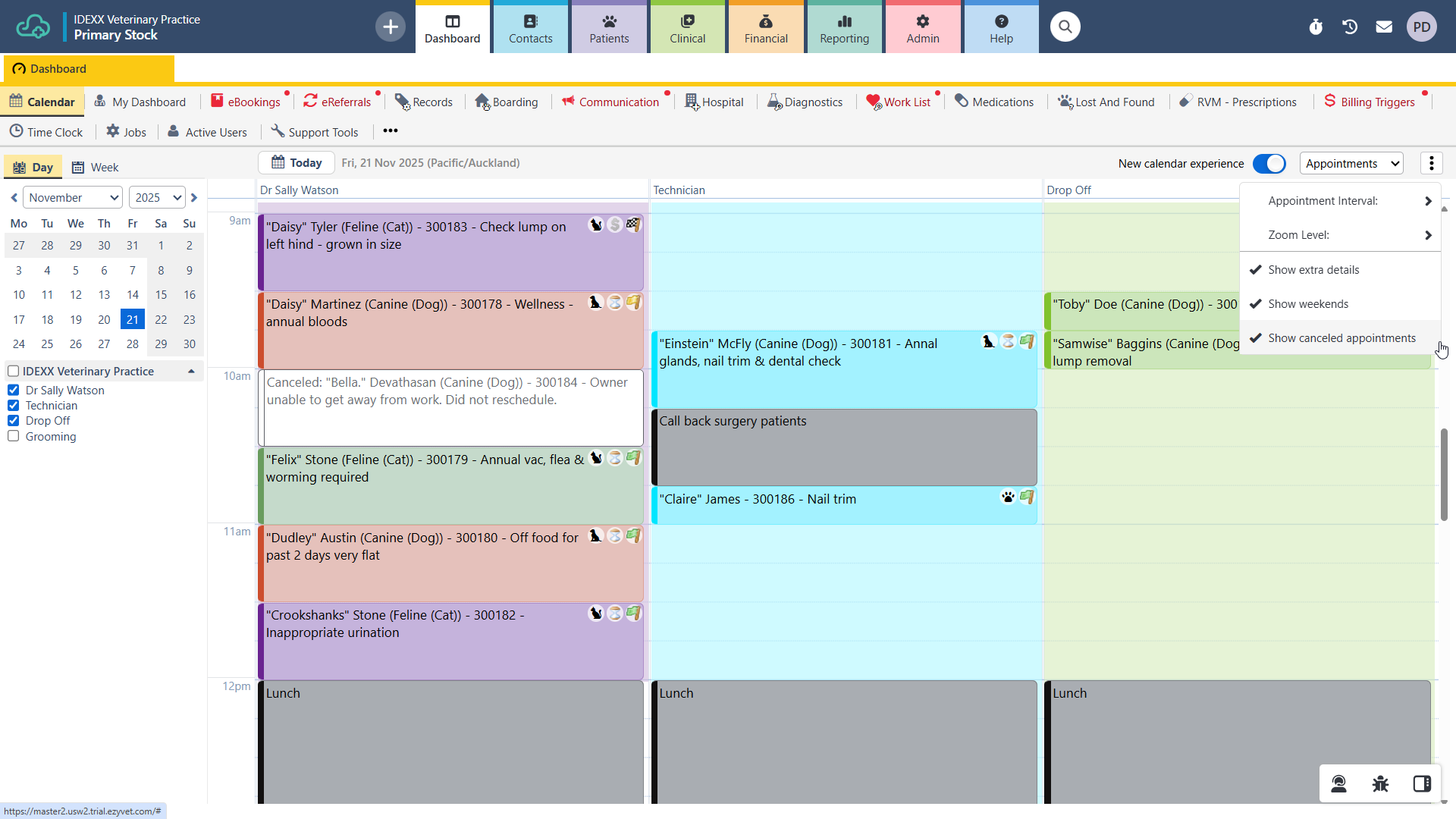
Task: Switch to the Patients tab
Action: pos(609,28)
